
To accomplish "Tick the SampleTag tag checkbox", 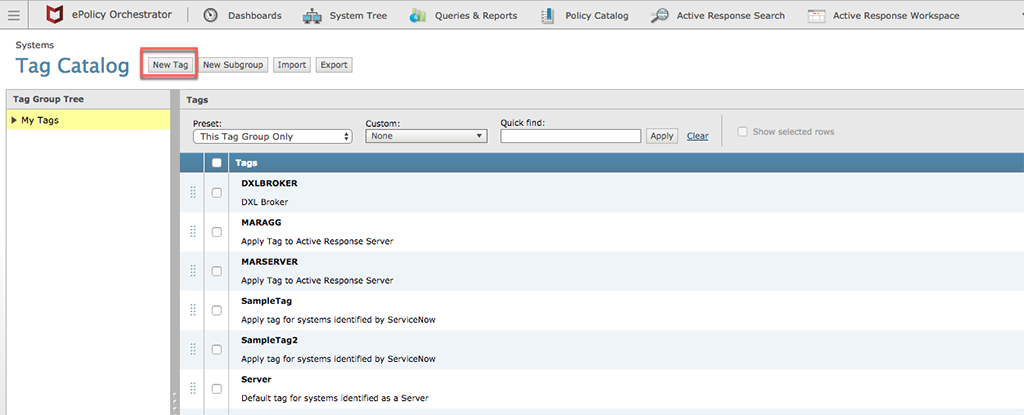I will click(x=217, y=310).
